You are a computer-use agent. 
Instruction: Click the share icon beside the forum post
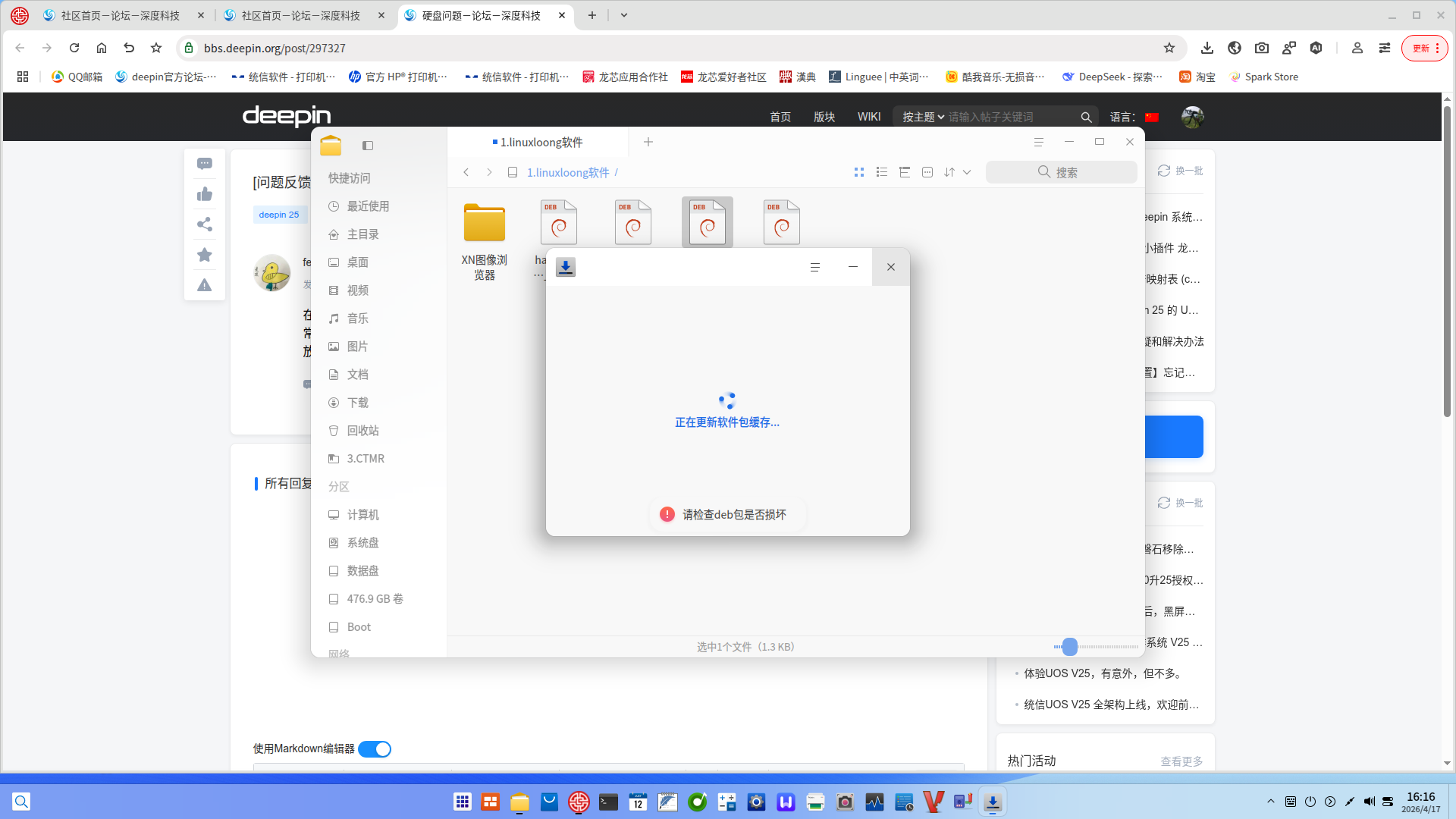click(204, 224)
